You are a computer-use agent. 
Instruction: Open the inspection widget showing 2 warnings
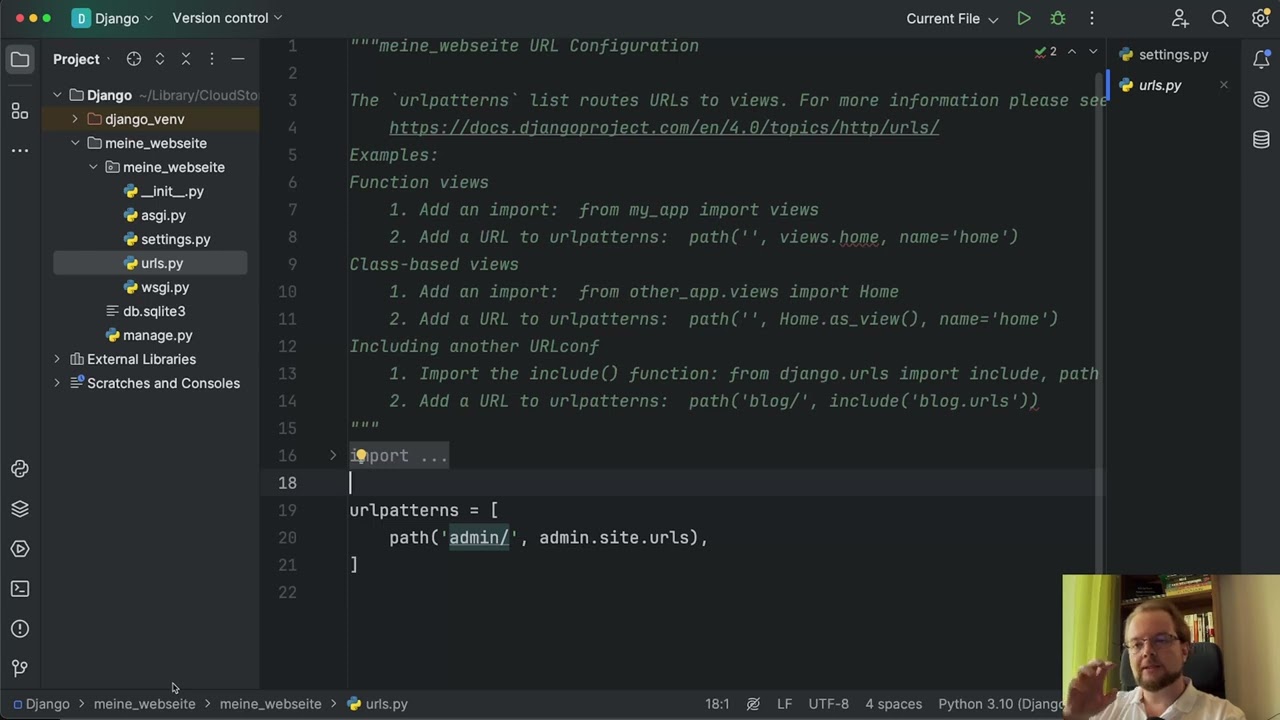[1046, 52]
